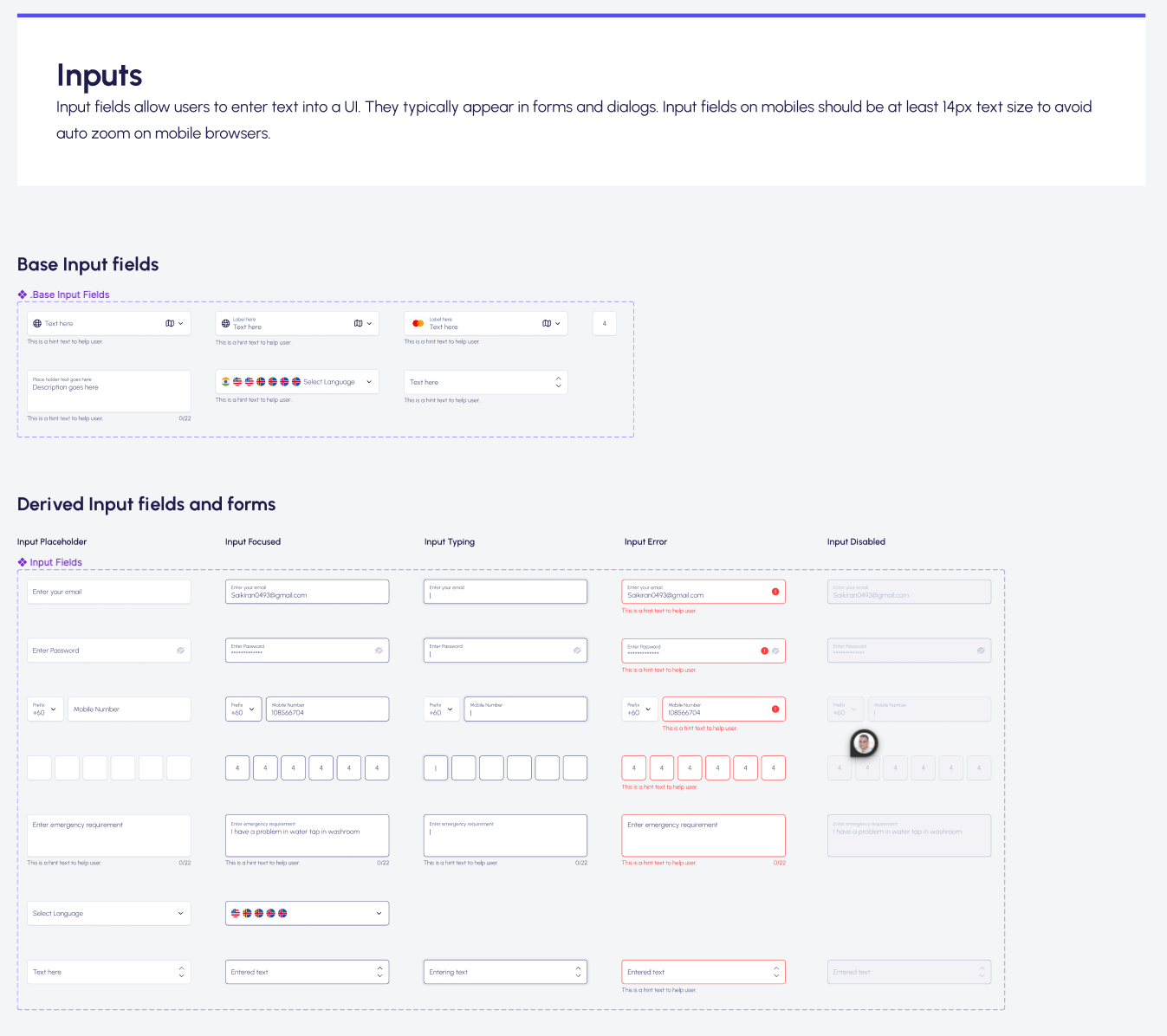The width and height of the screenshot is (1167, 1036).
Task: Click the Input Error column heading
Action: (x=645, y=541)
